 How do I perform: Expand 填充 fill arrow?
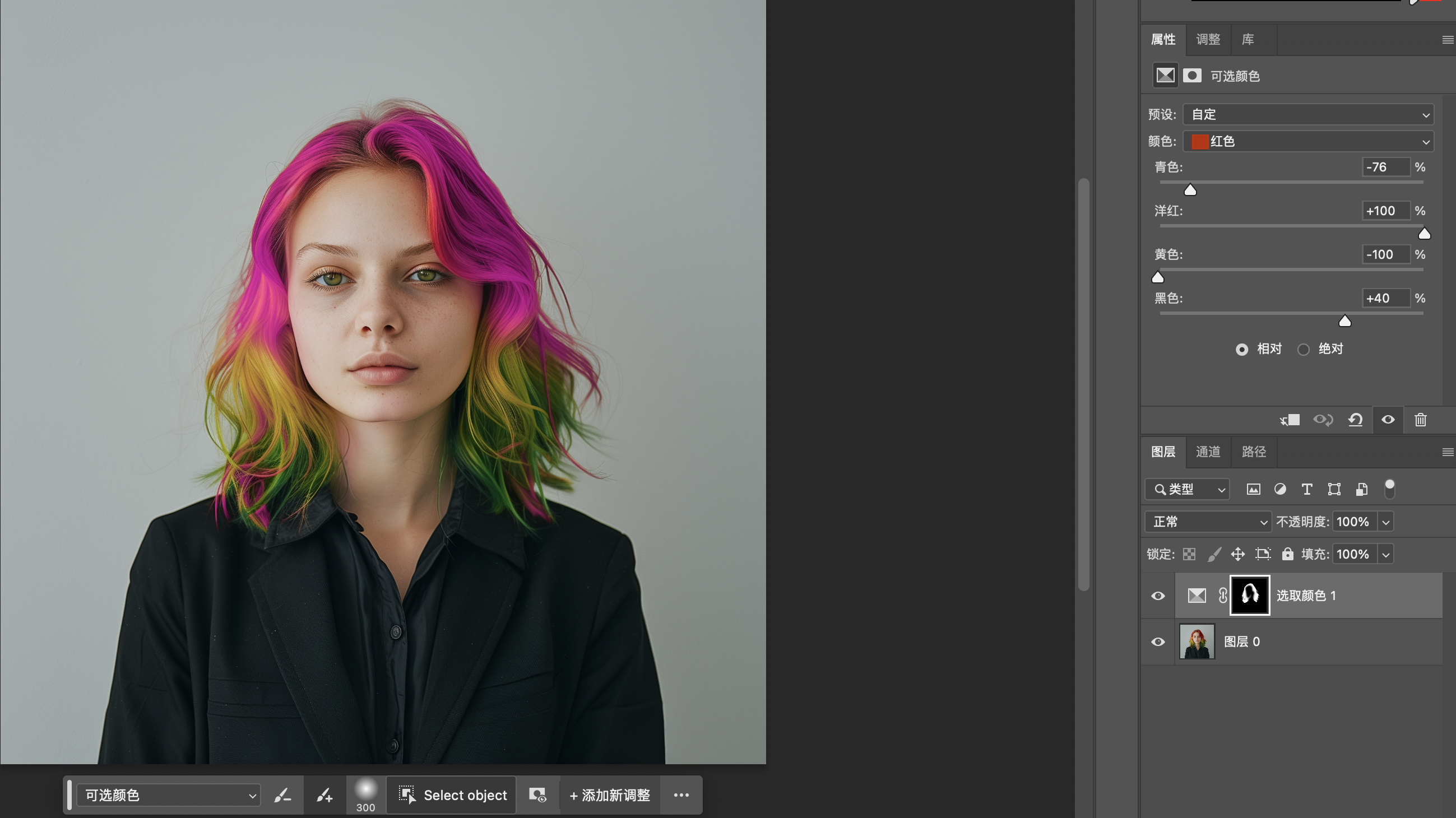click(x=1386, y=555)
